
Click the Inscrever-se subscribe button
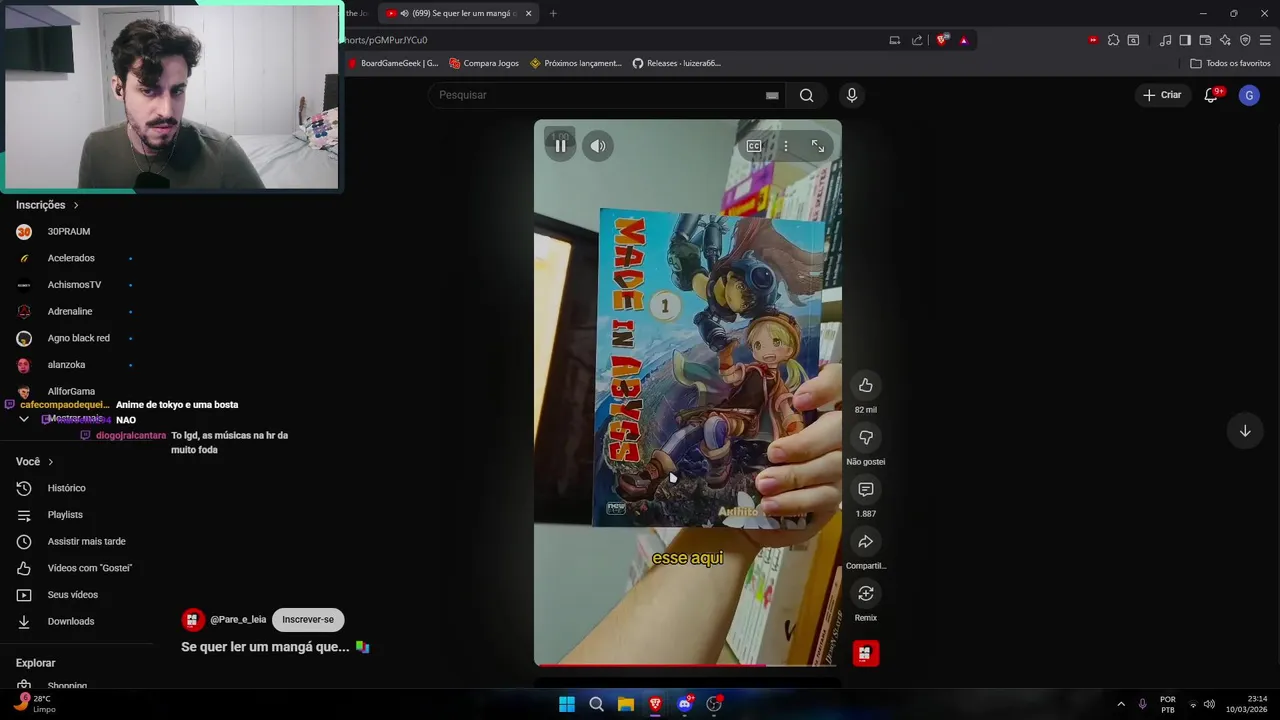pos(308,619)
